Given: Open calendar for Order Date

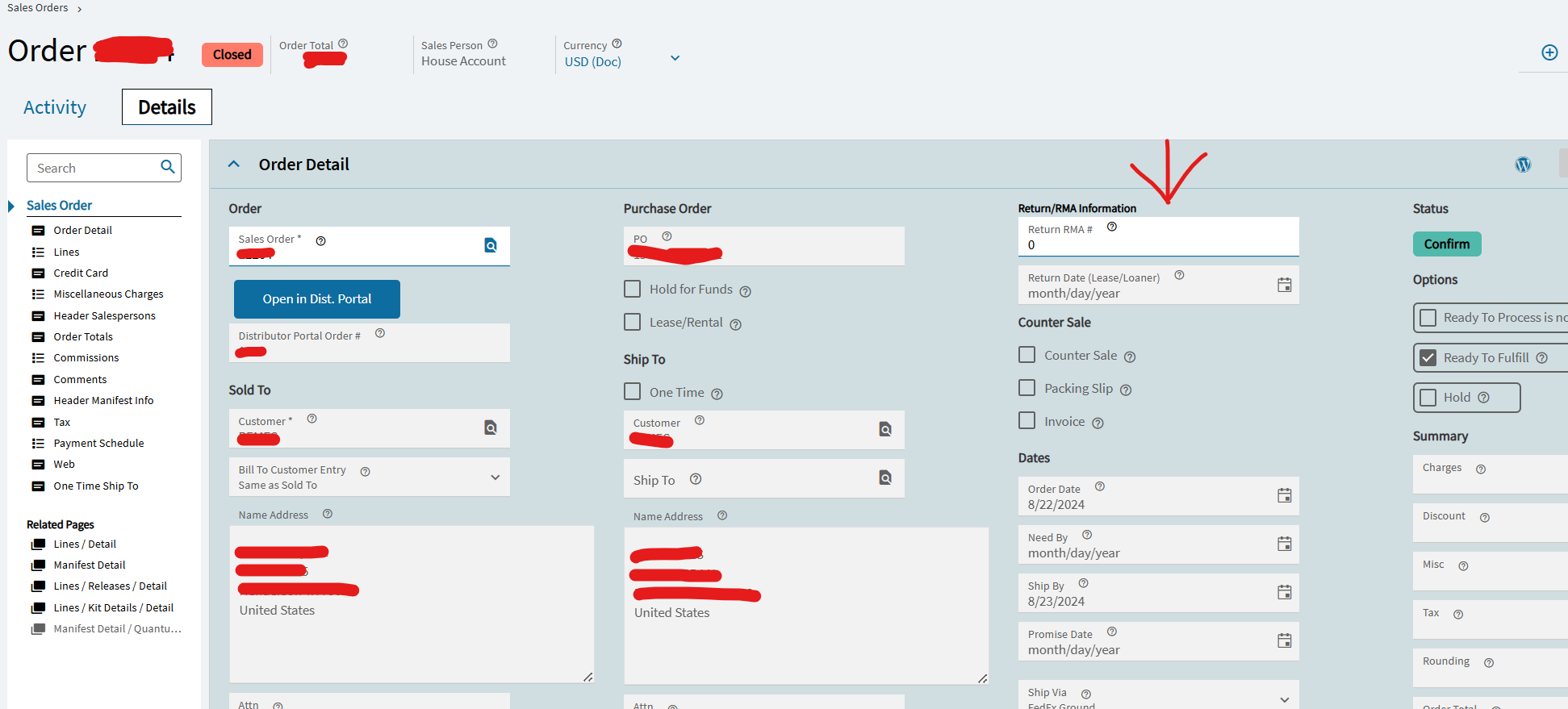Looking at the screenshot, I should tap(1285, 495).
